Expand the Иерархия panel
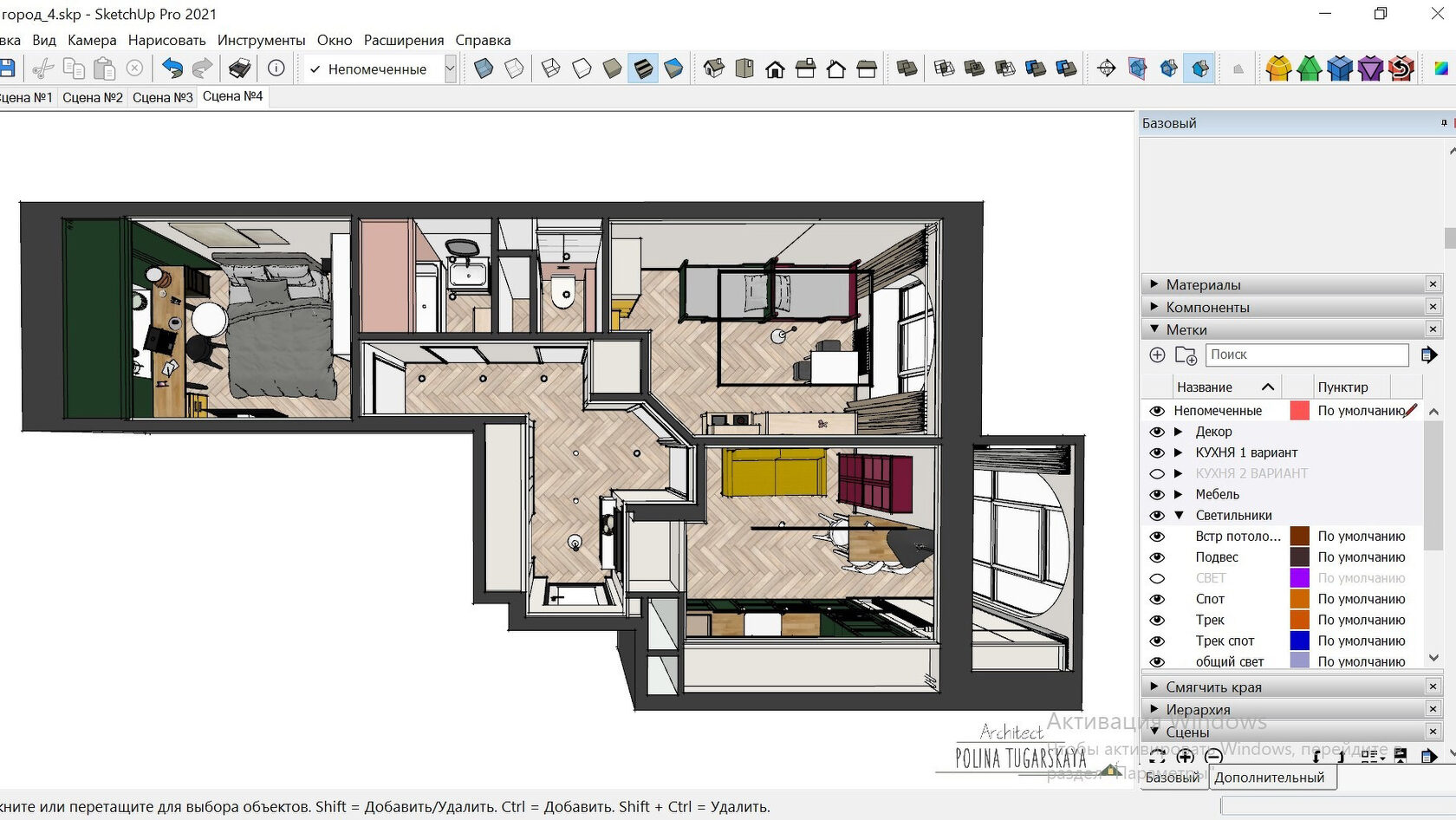 click(1154, 708)
